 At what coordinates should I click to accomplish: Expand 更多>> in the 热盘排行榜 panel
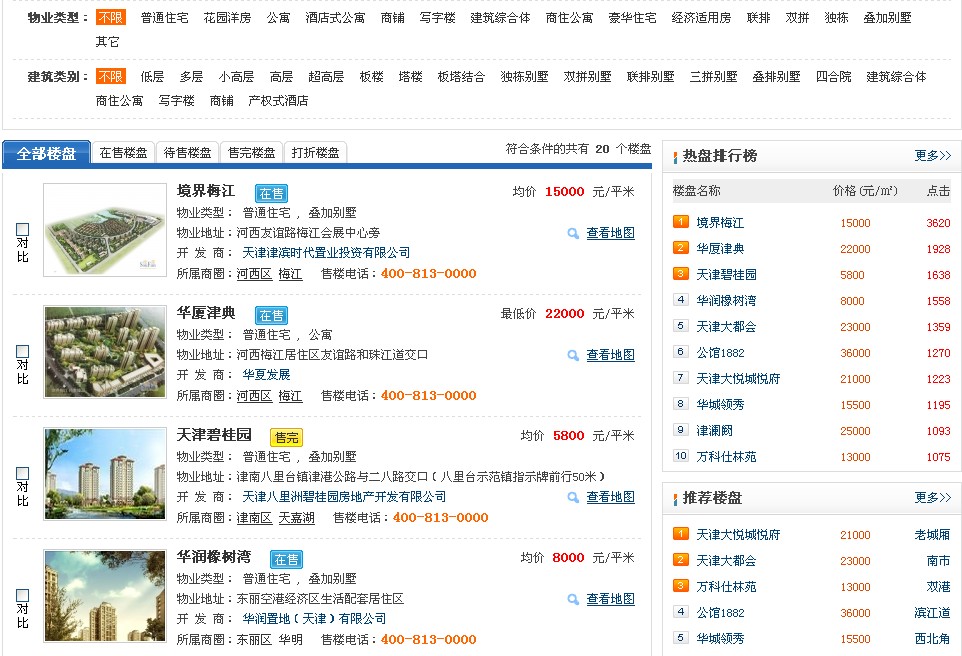click(x=934, y=156)
